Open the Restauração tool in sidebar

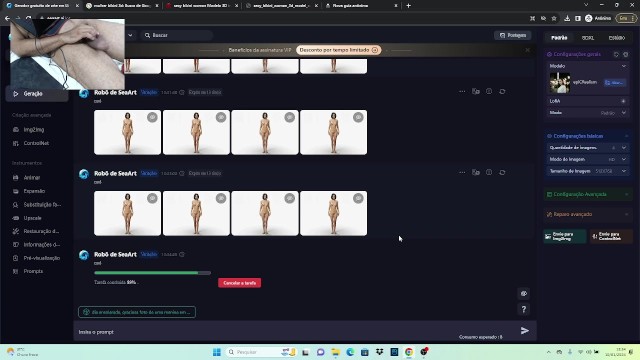[36, 231]
